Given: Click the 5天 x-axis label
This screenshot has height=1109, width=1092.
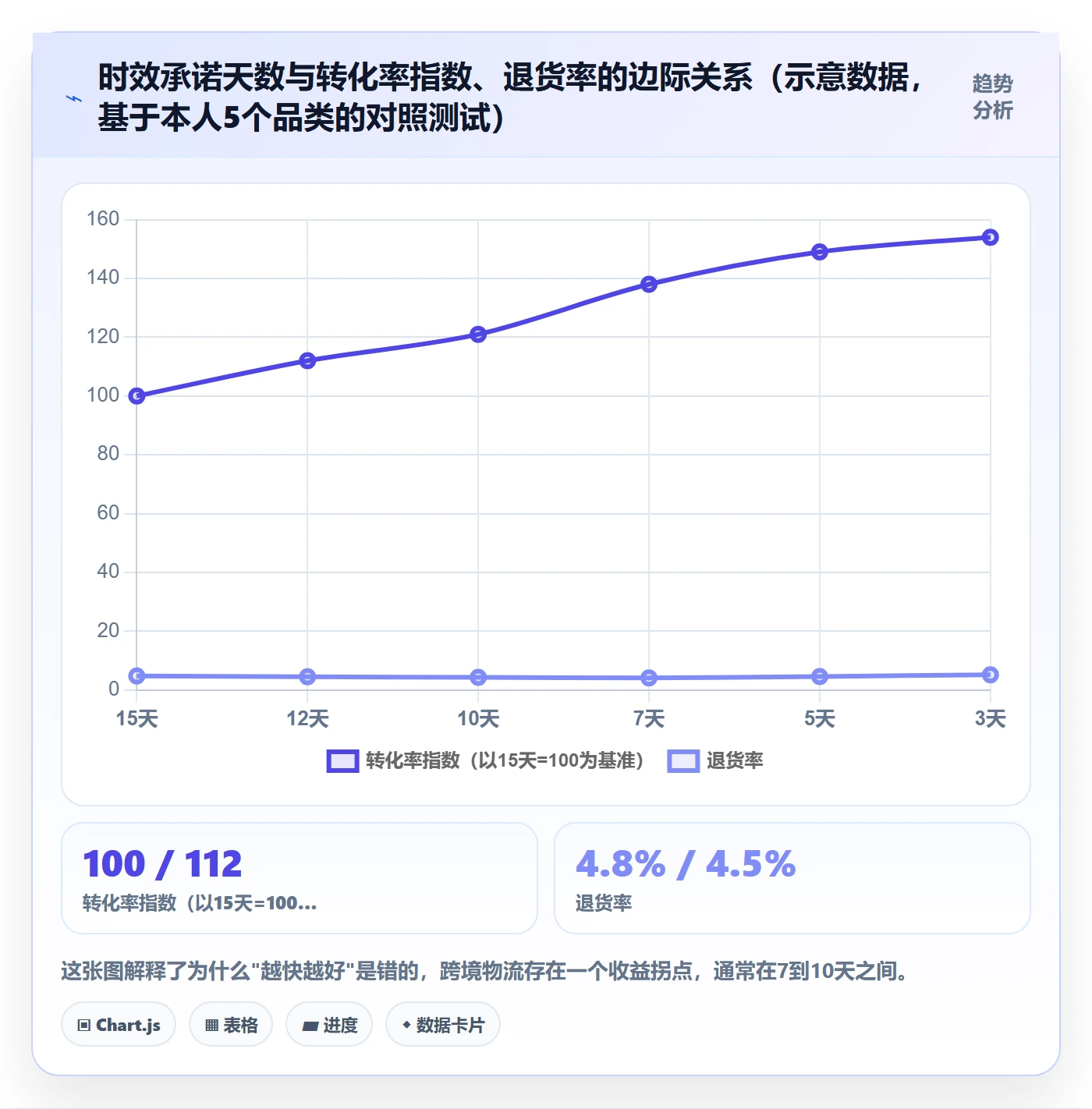Looking at the screenshot, I should pyautogui.click(x=819, y=719).
